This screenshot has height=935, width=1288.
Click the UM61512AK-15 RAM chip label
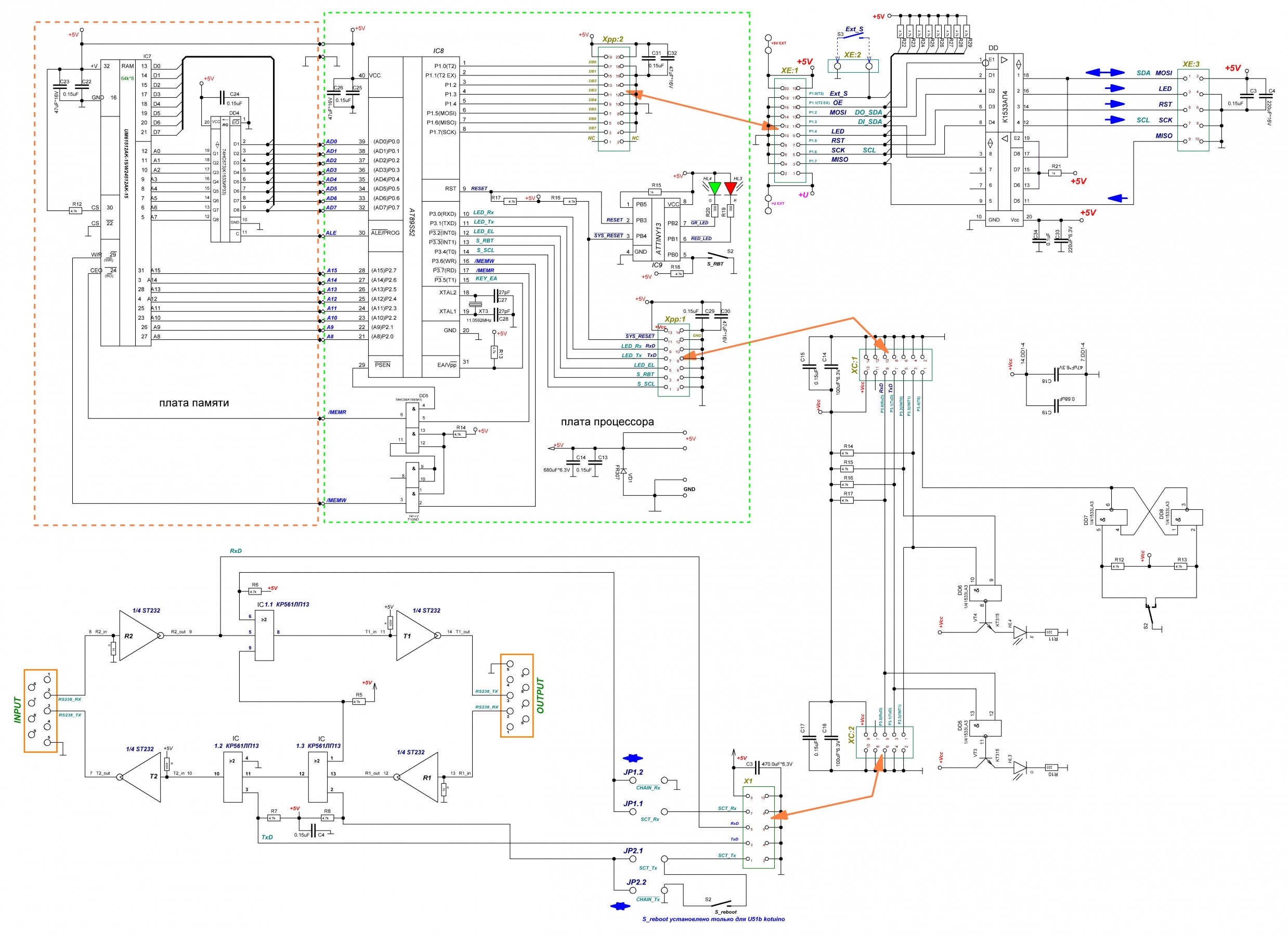coord(126,164)
